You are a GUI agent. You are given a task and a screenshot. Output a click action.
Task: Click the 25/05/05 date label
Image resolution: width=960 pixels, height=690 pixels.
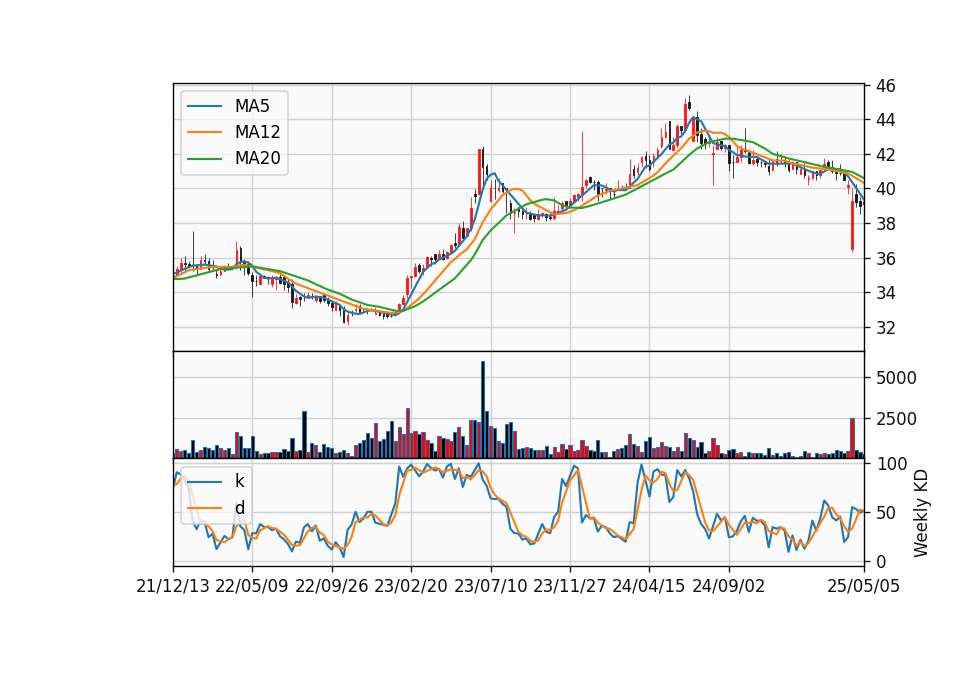click(864, 586)
